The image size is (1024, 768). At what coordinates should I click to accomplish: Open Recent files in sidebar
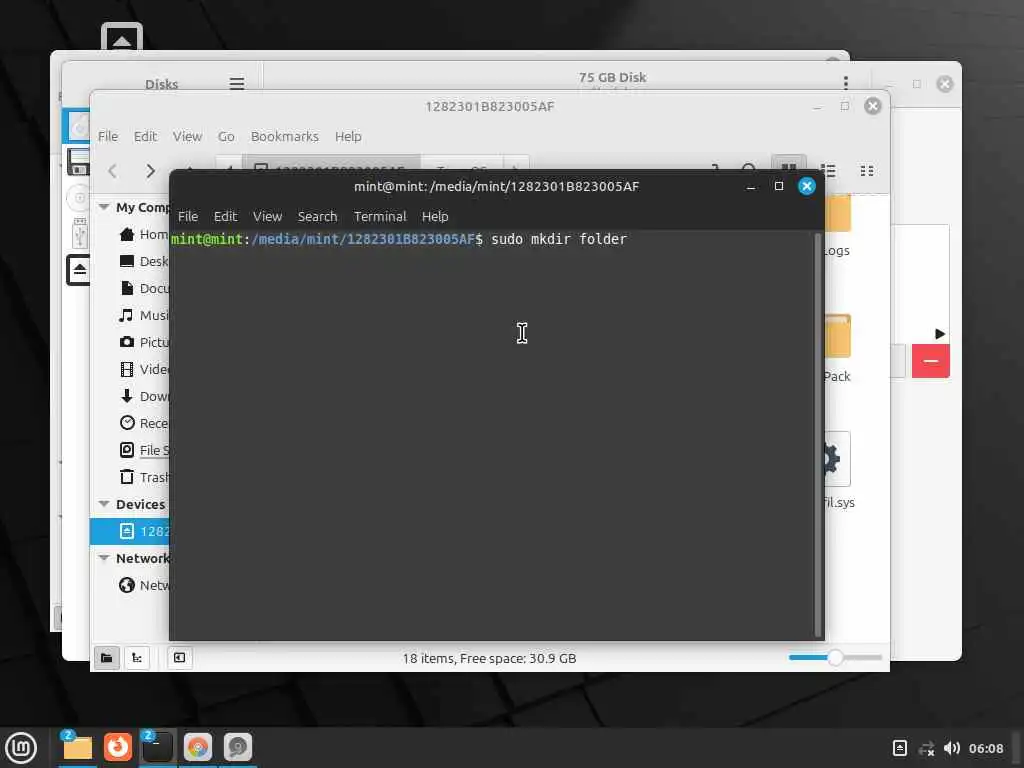pos(144,423)
